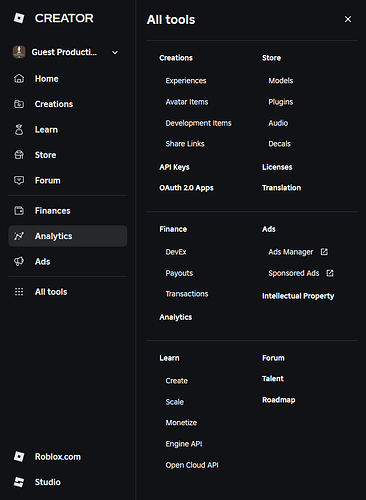Image resolution: width=366 pixels, height=500 pixels.
Task: Click the Finances wallet icon
Action: [19, 211]
